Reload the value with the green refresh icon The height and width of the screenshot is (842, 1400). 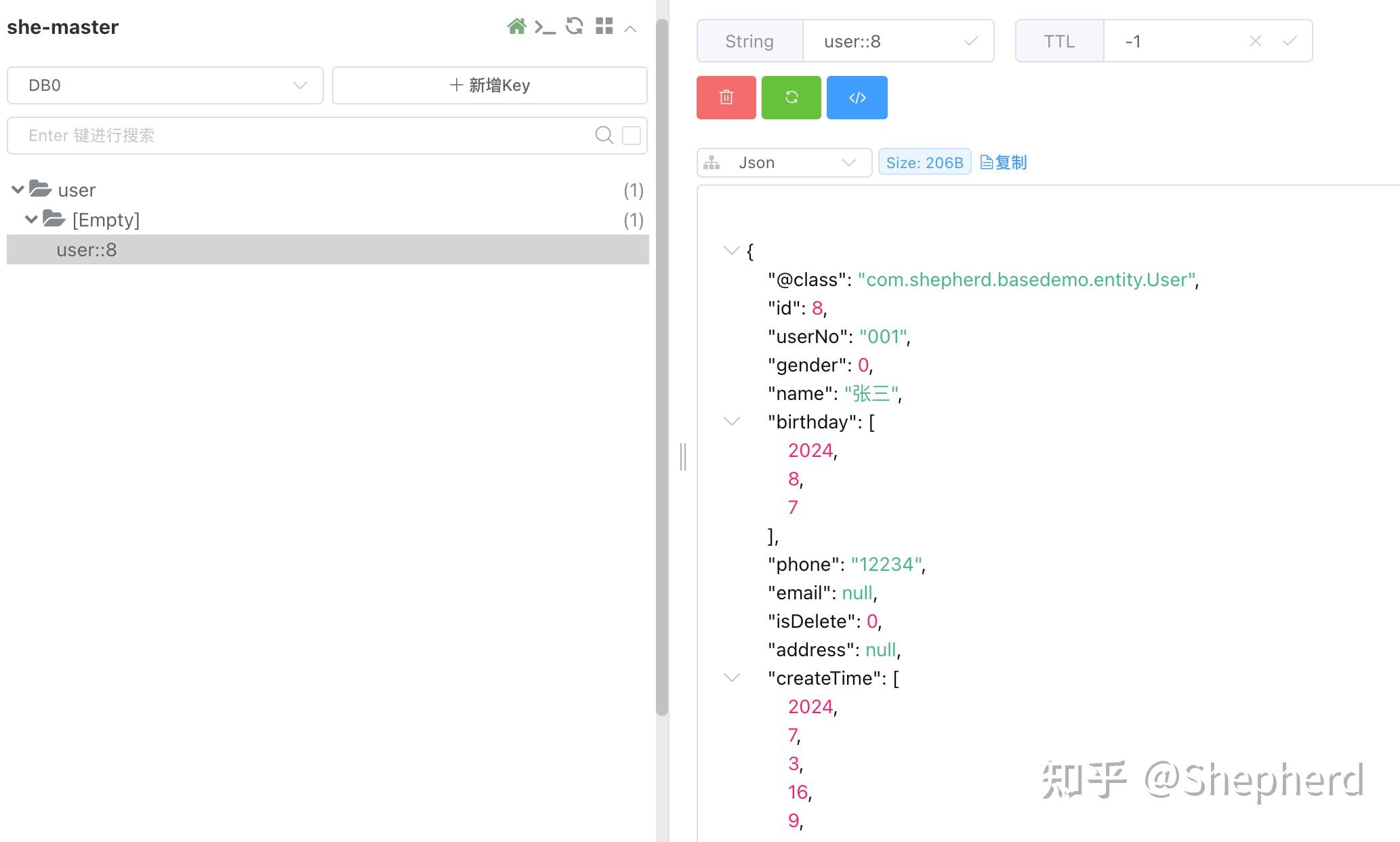[x=791, y=97]
